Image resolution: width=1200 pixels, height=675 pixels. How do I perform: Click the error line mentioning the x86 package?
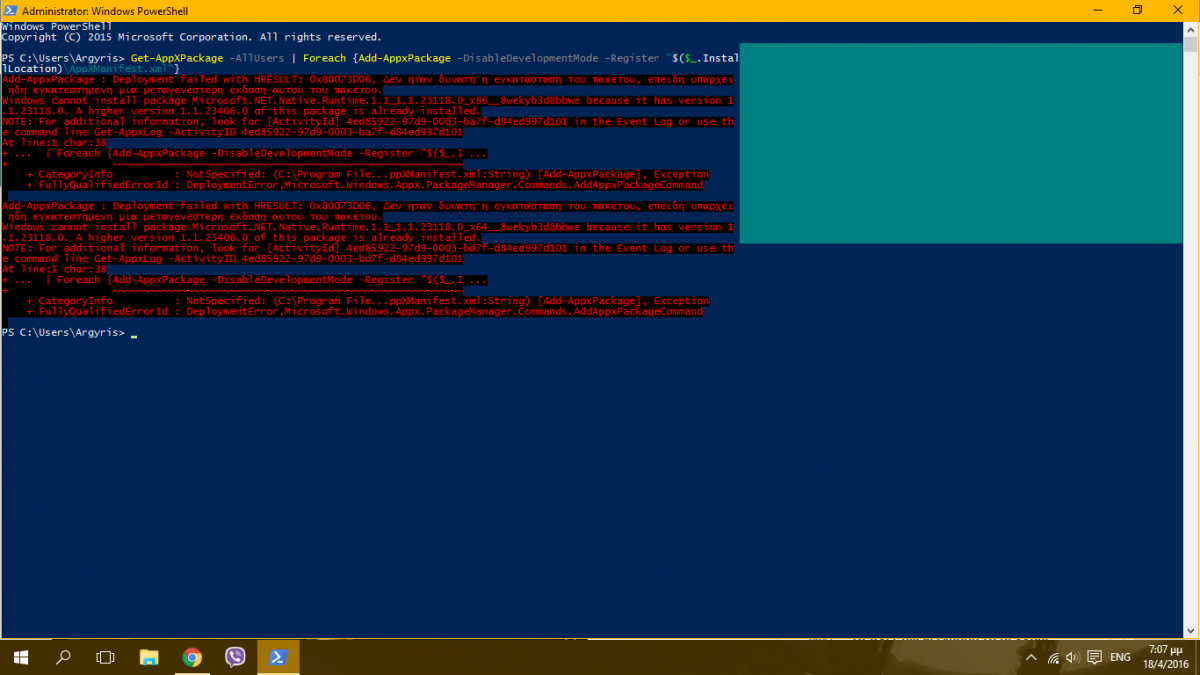pos(368,100)
